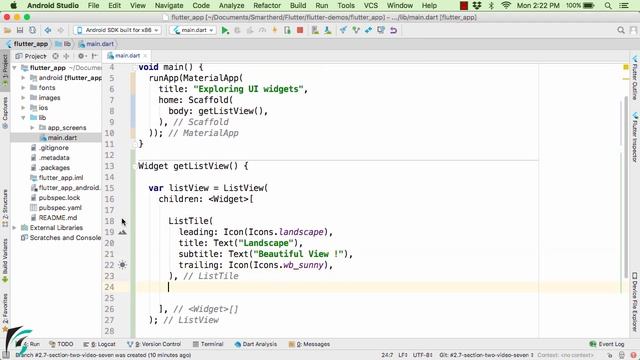
Task: Click the macOS Spotlight search icon
Action: 608,6
